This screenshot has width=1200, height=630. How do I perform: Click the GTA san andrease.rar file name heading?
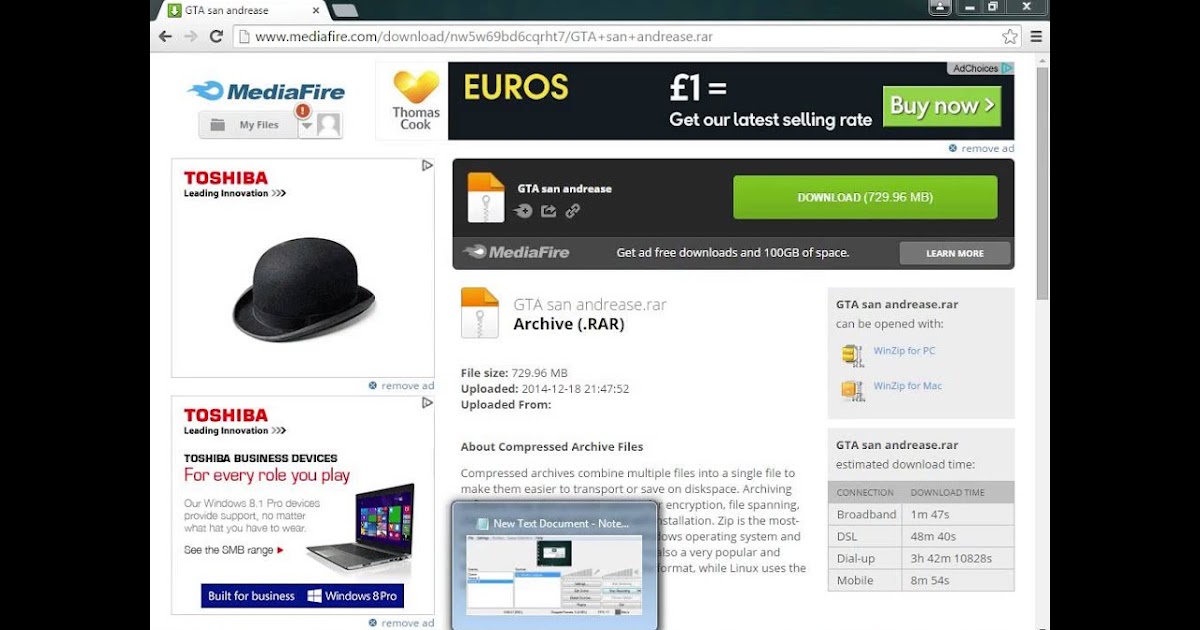[x=590, y=305]
